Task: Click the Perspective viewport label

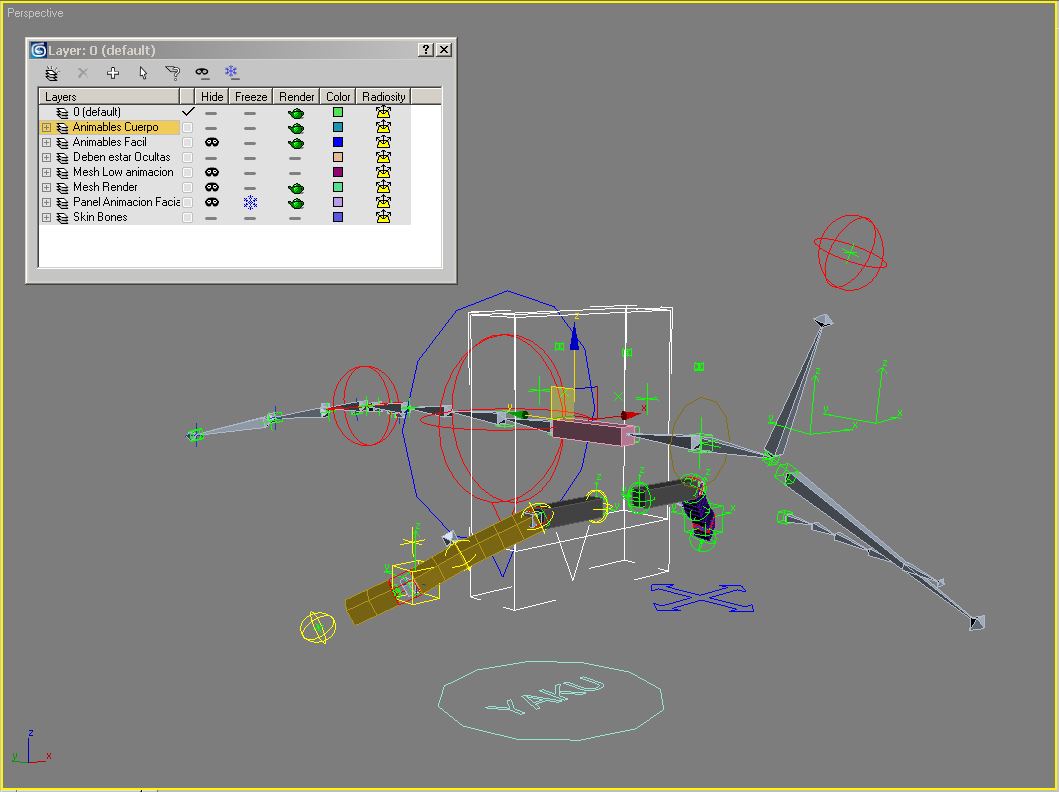Action: click(x=35, y=13)
